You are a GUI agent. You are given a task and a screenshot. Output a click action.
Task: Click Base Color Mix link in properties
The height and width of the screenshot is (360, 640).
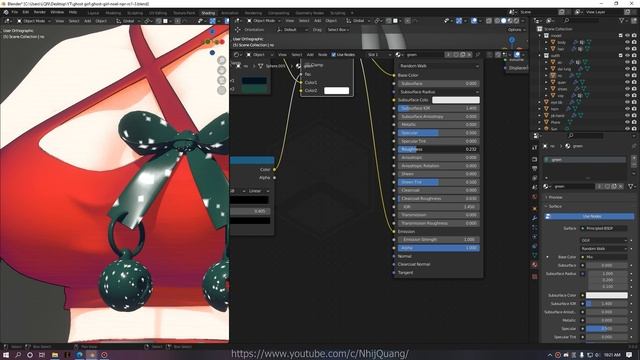(604, 257)
